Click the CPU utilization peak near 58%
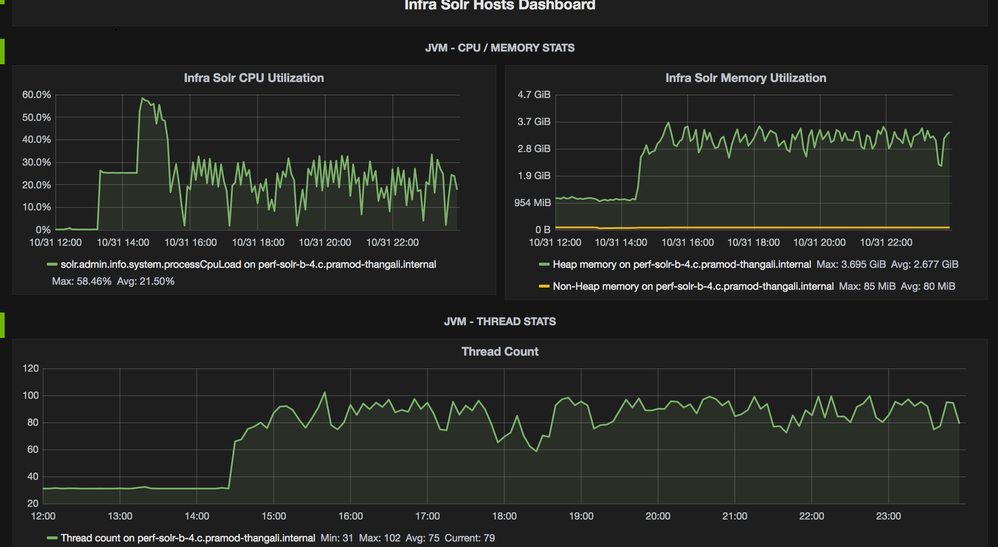The height and width of the screenshot is (547, 998). point(144,98)
